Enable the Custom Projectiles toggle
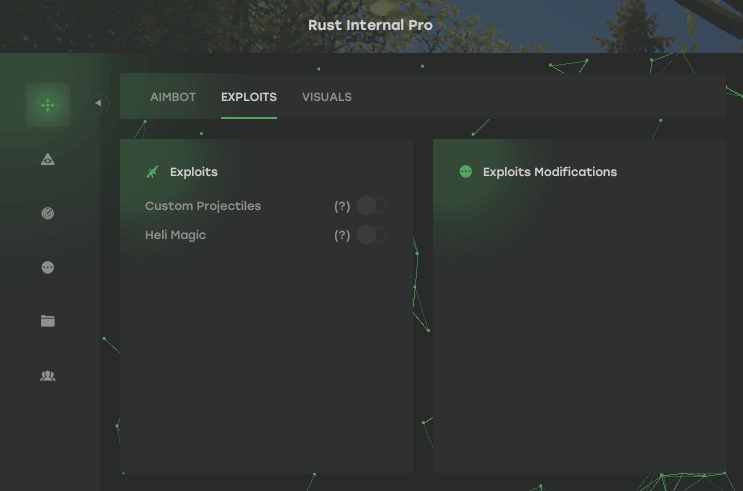Screen dimensions: 743x491 [x=372, y=206]
